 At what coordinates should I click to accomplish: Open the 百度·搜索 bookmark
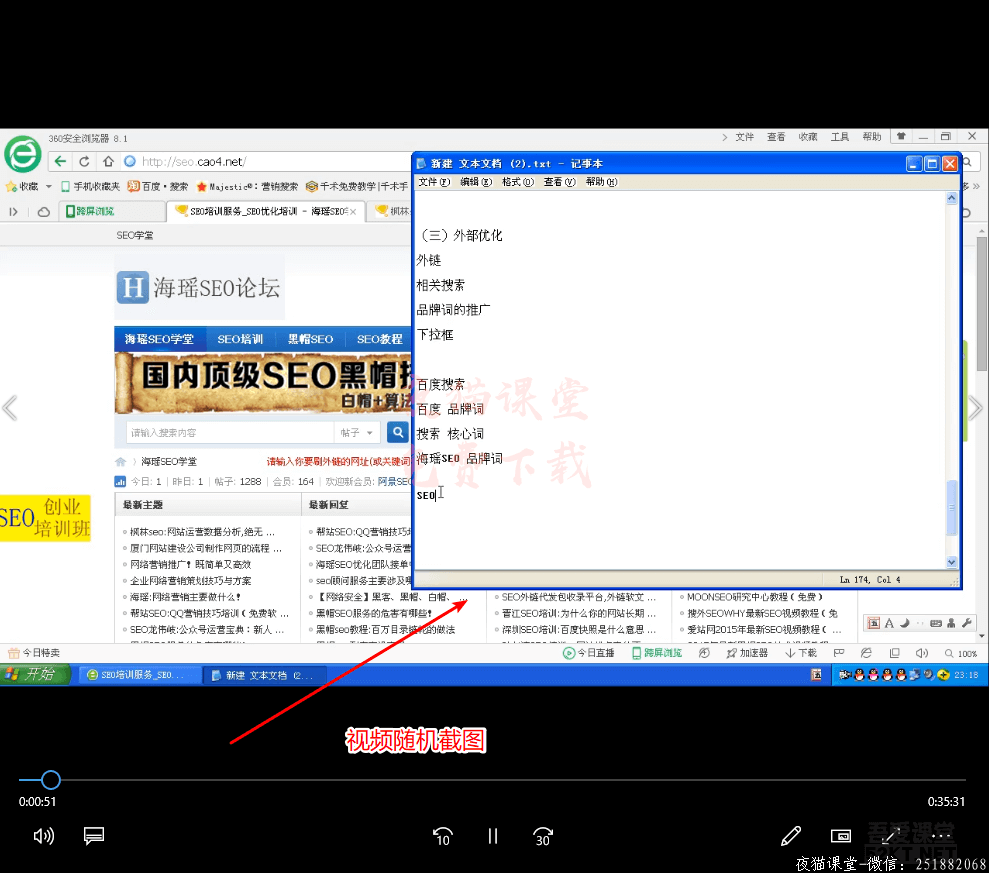click(x=158, y=187)
